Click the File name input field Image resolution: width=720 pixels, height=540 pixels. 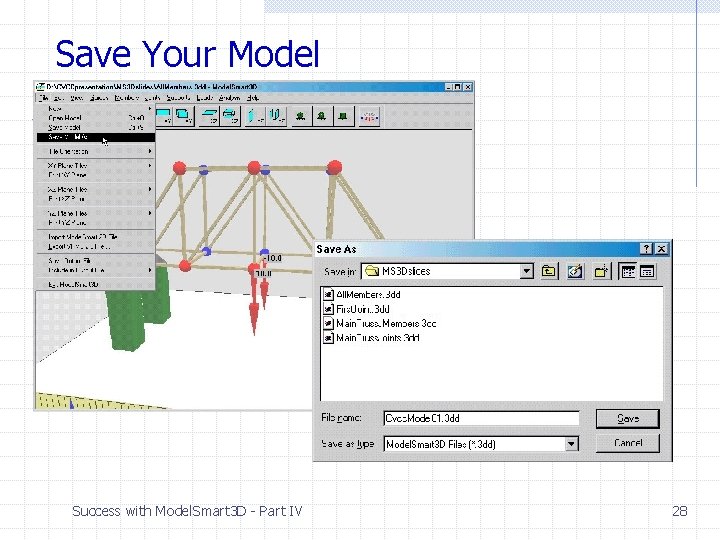[481, 418]
